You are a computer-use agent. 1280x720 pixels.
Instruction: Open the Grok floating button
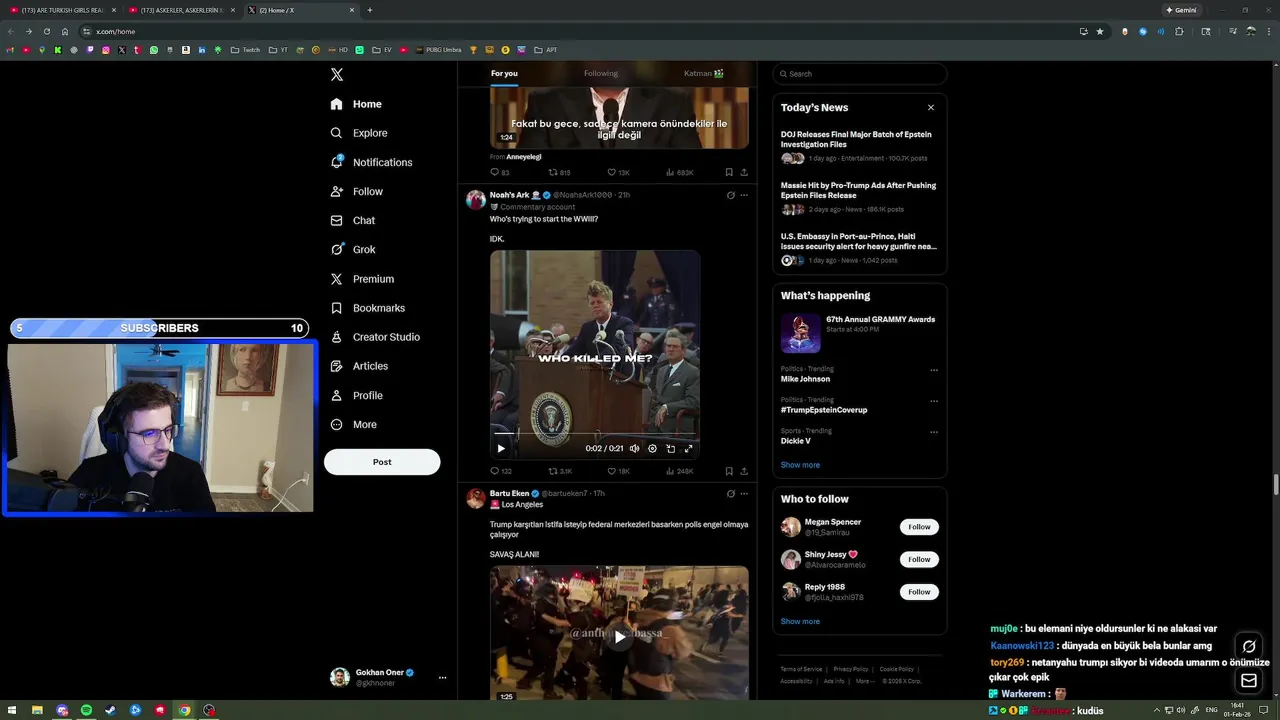pos(1249,646)
